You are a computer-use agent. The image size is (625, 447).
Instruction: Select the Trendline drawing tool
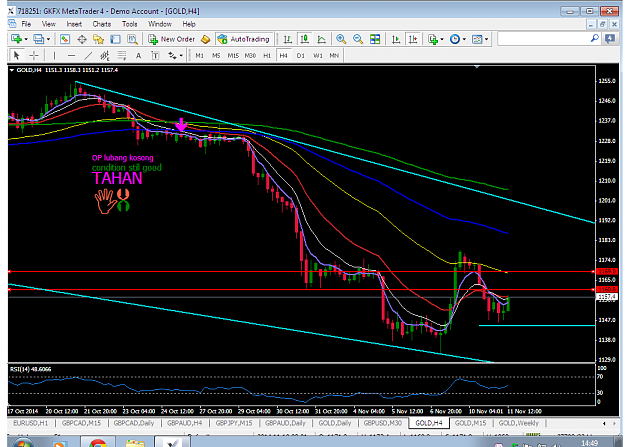[x=88, y=55]
